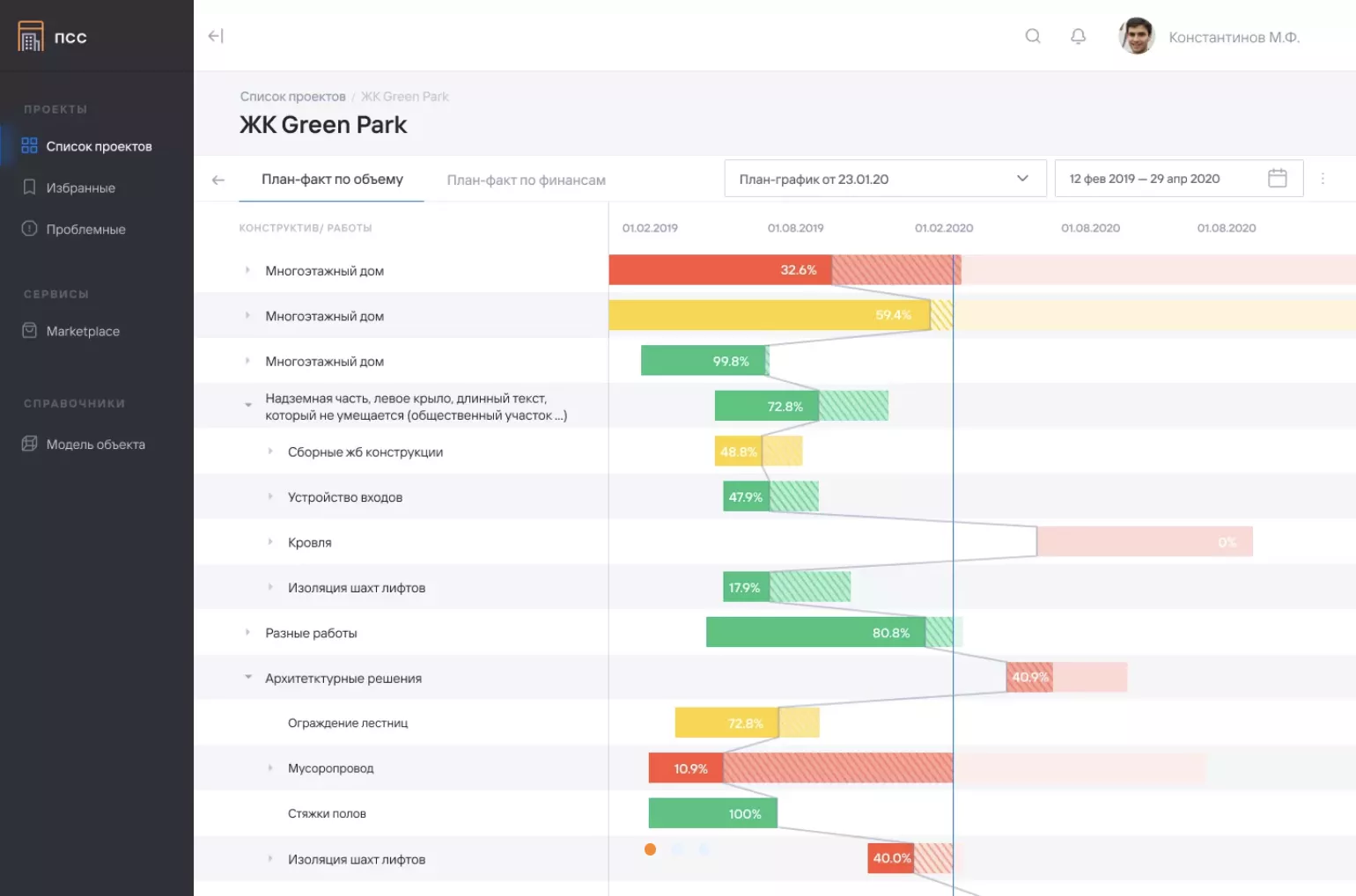Go to Список проектов breadcrumb link

click(x=292, y=97)
